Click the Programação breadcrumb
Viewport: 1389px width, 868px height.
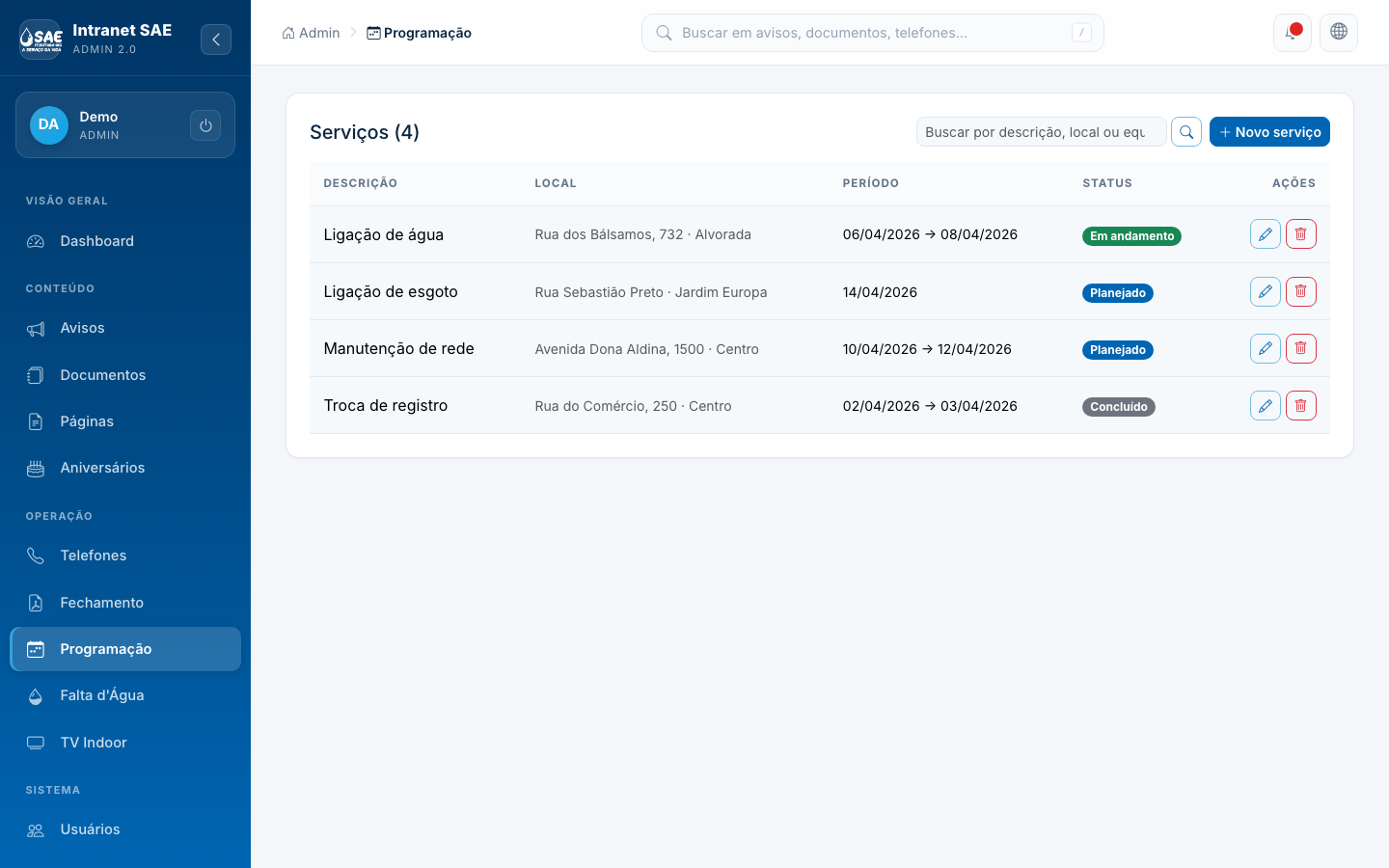click(x=419, y=33)
